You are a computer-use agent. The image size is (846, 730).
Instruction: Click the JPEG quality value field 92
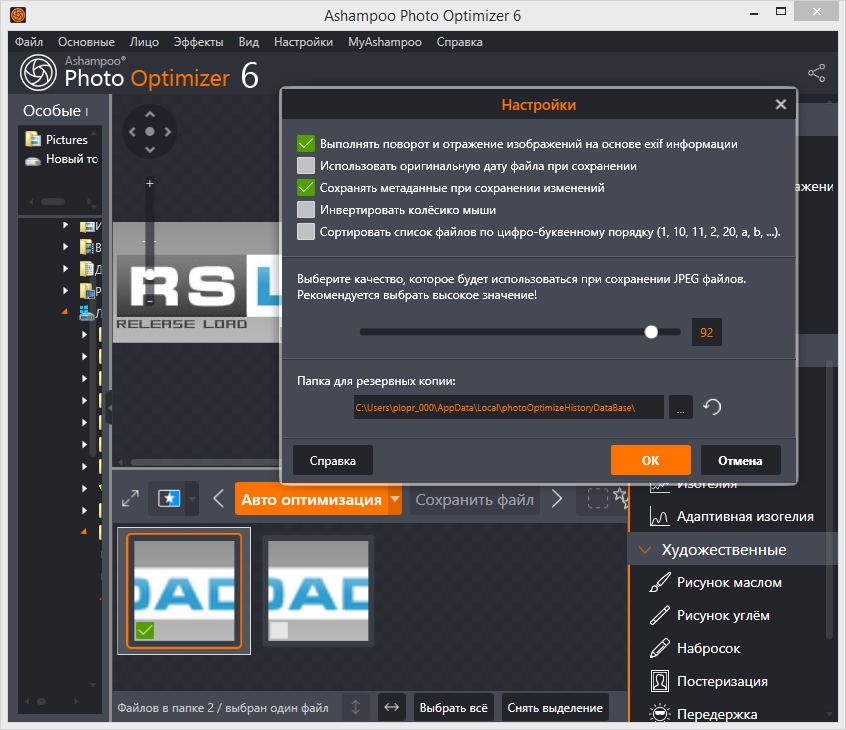pyautogui.click(x=707, y=332)
